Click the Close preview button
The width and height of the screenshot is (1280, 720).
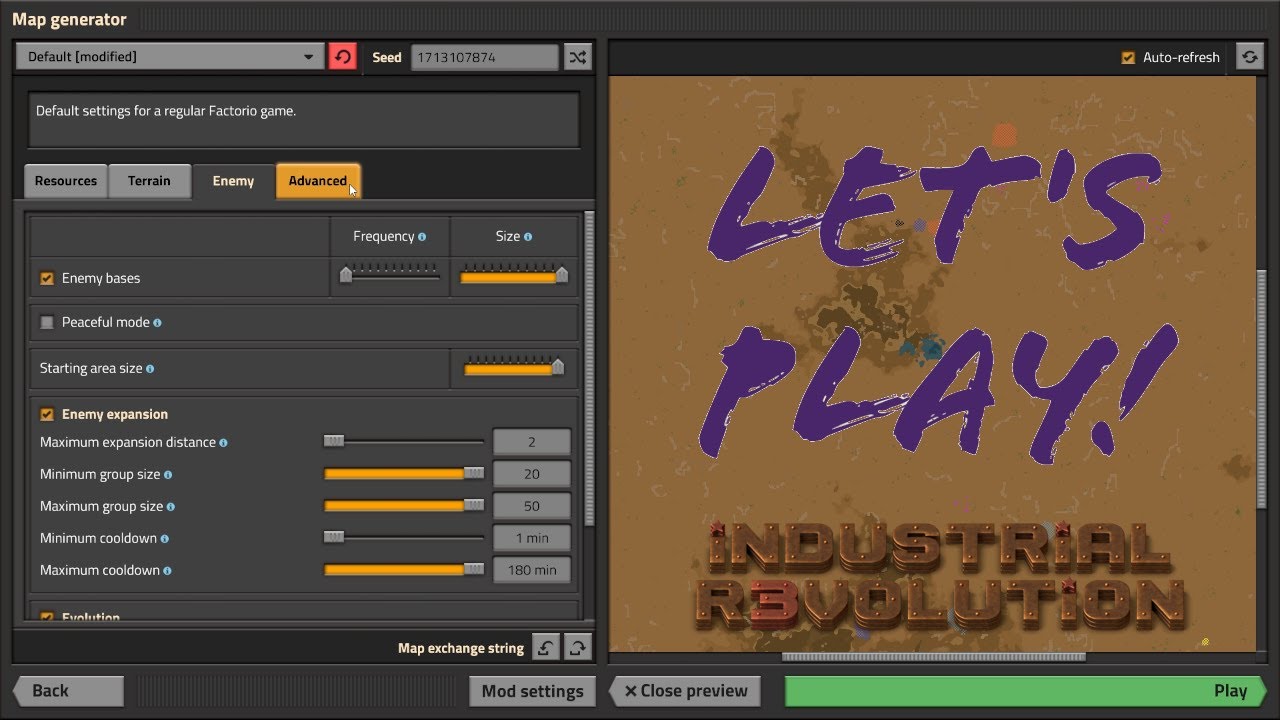coord(685,691)
